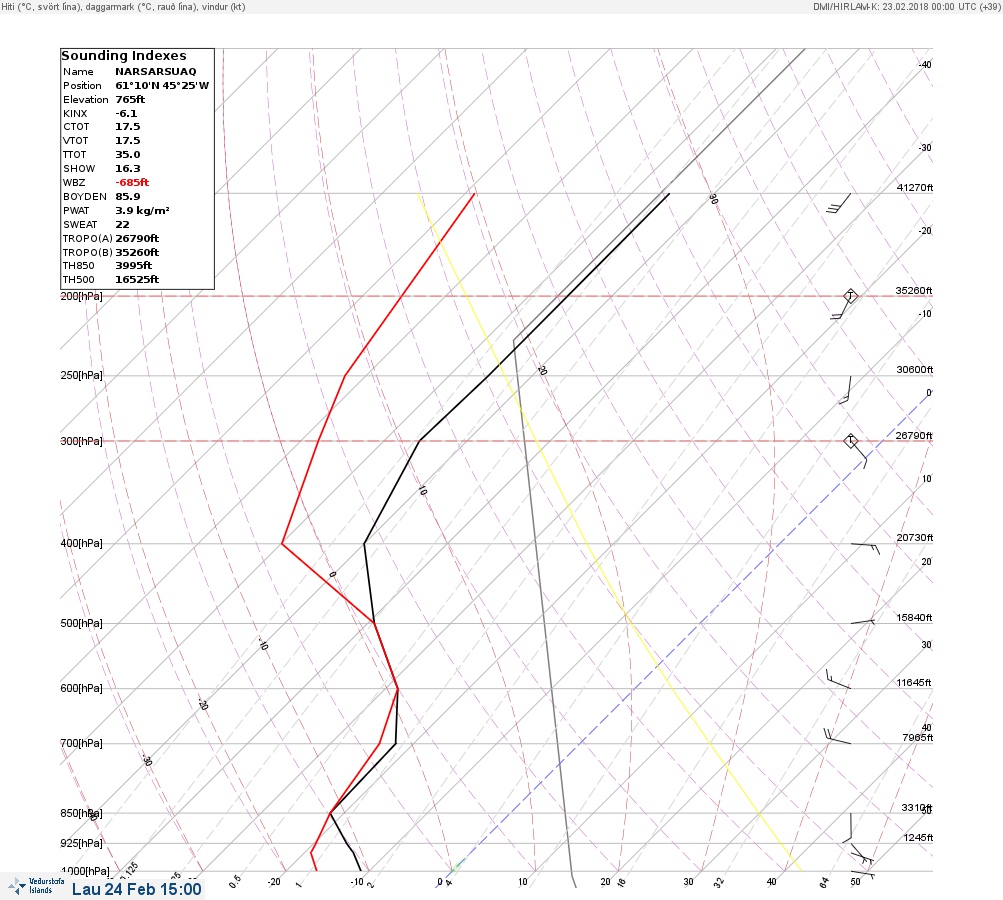Click the black temperature line vertex at 300hPa
Image resolution: width=1003 pixels, height=900 pixels.
click(x=419, y=441)
